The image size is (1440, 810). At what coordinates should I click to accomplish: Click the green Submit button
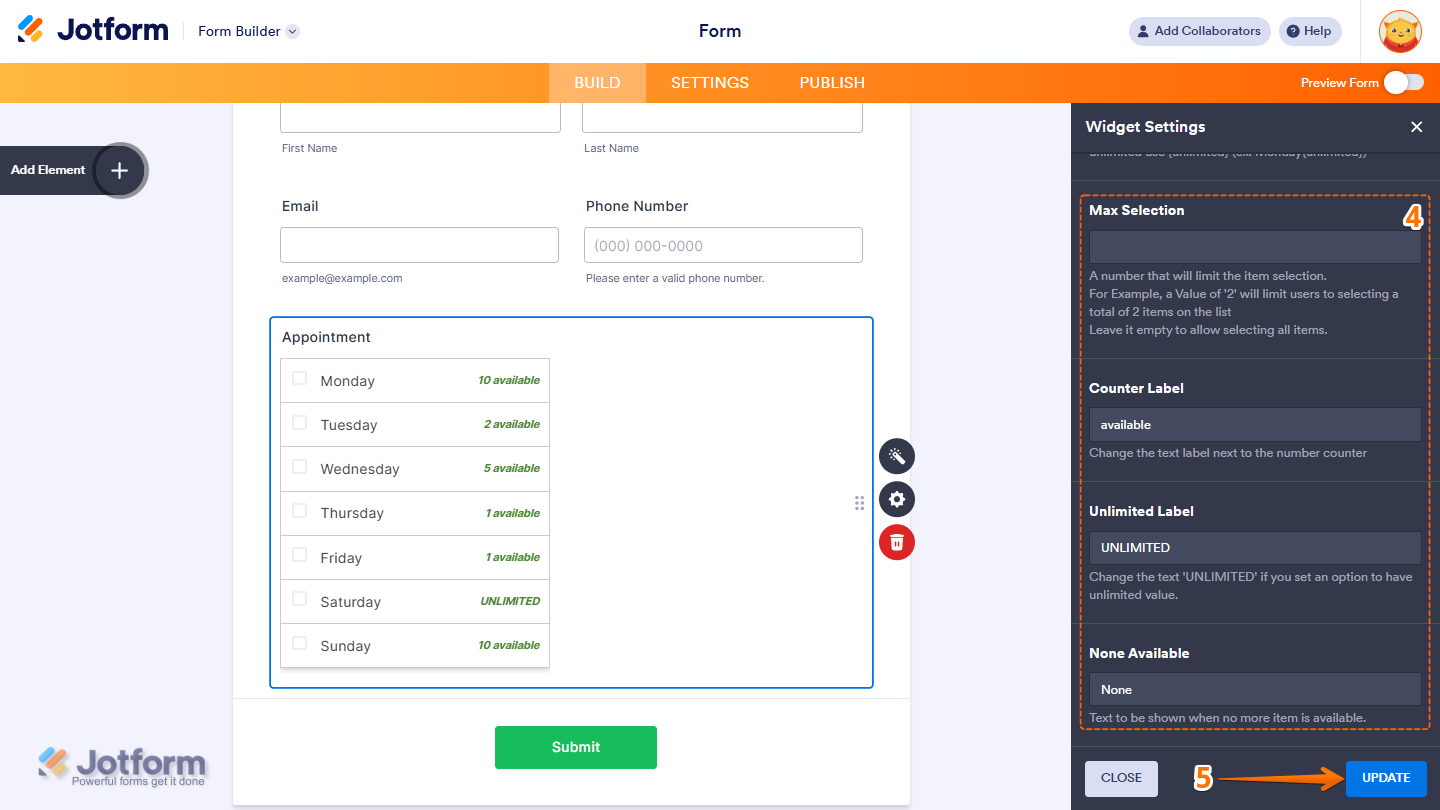(576, 747)
